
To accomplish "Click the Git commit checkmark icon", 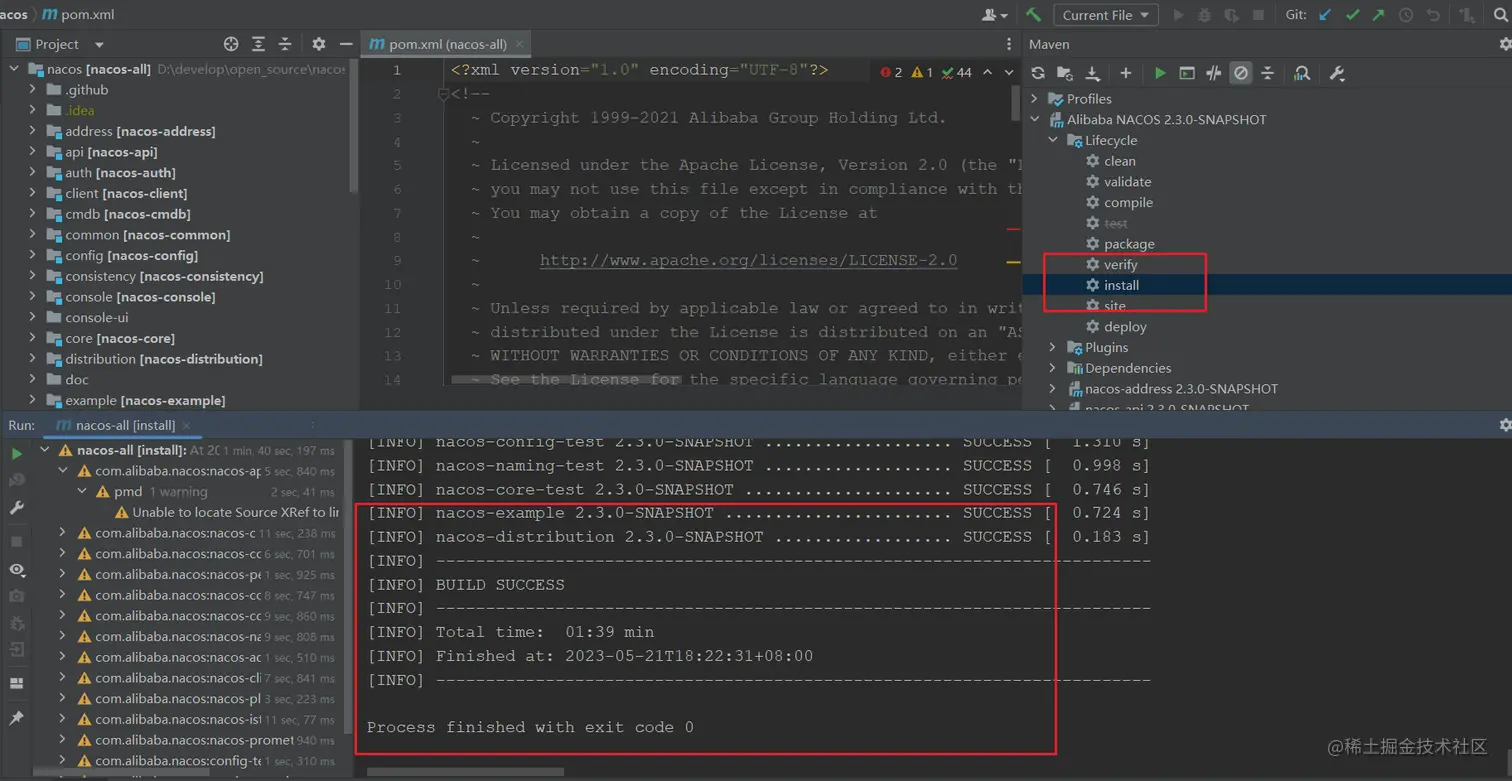I will (1353, 15).
